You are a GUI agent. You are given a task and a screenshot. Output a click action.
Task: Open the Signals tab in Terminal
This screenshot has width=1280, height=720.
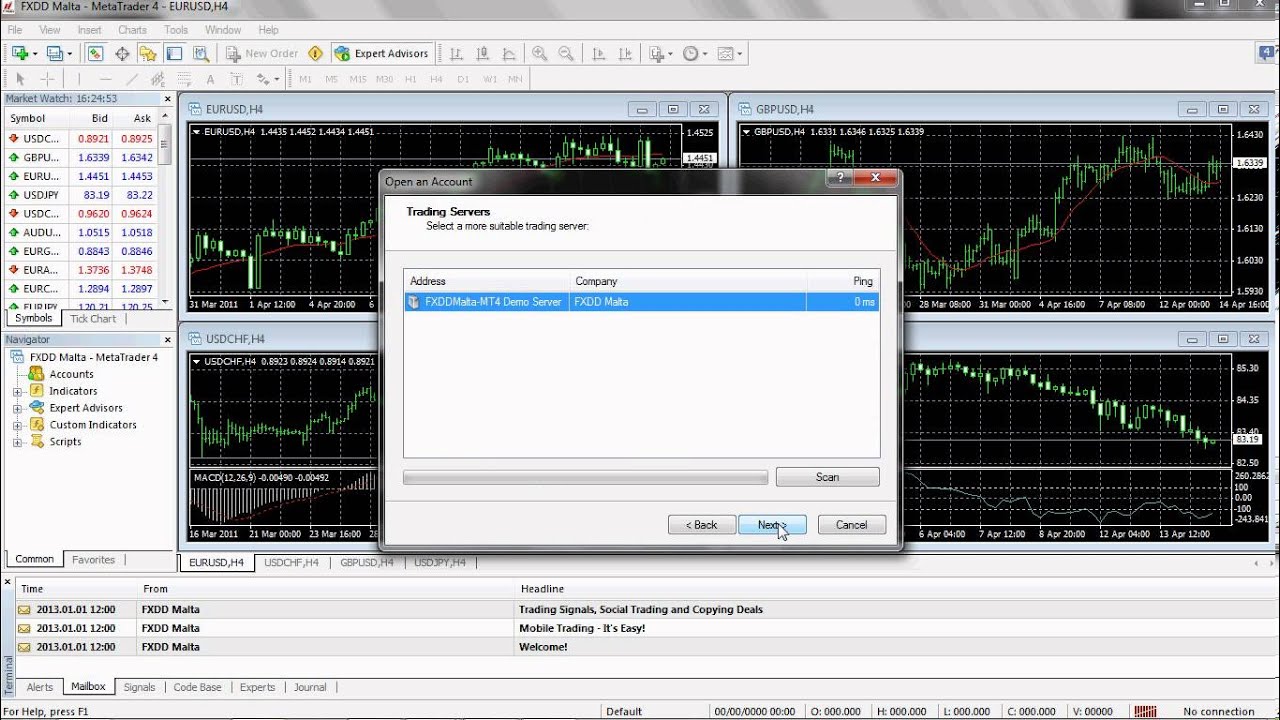pos(139,687)
